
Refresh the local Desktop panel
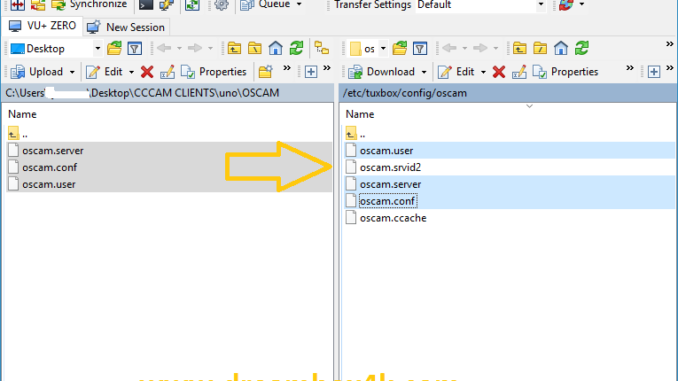tap(296, 48)
